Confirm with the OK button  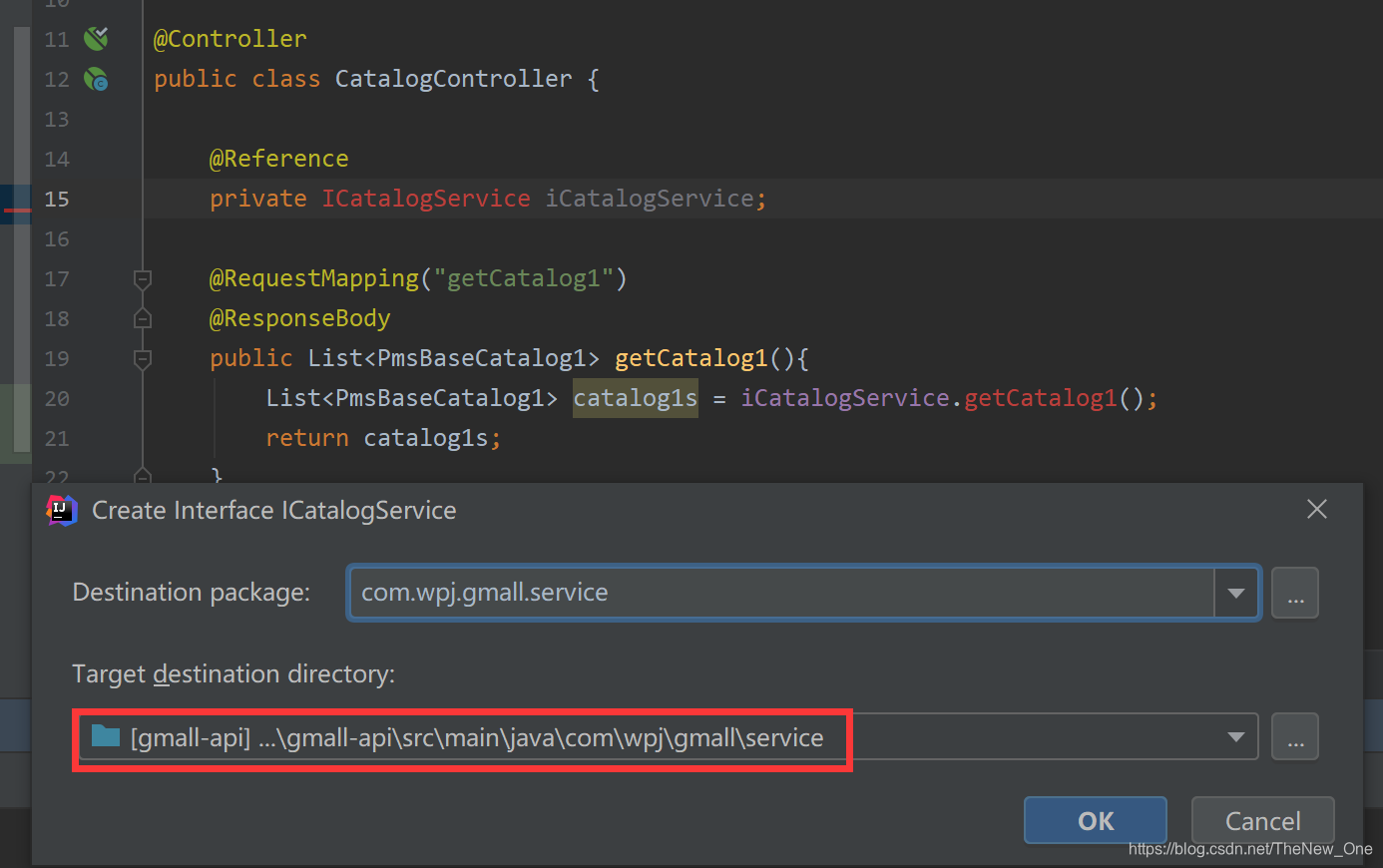(1096, 820)
